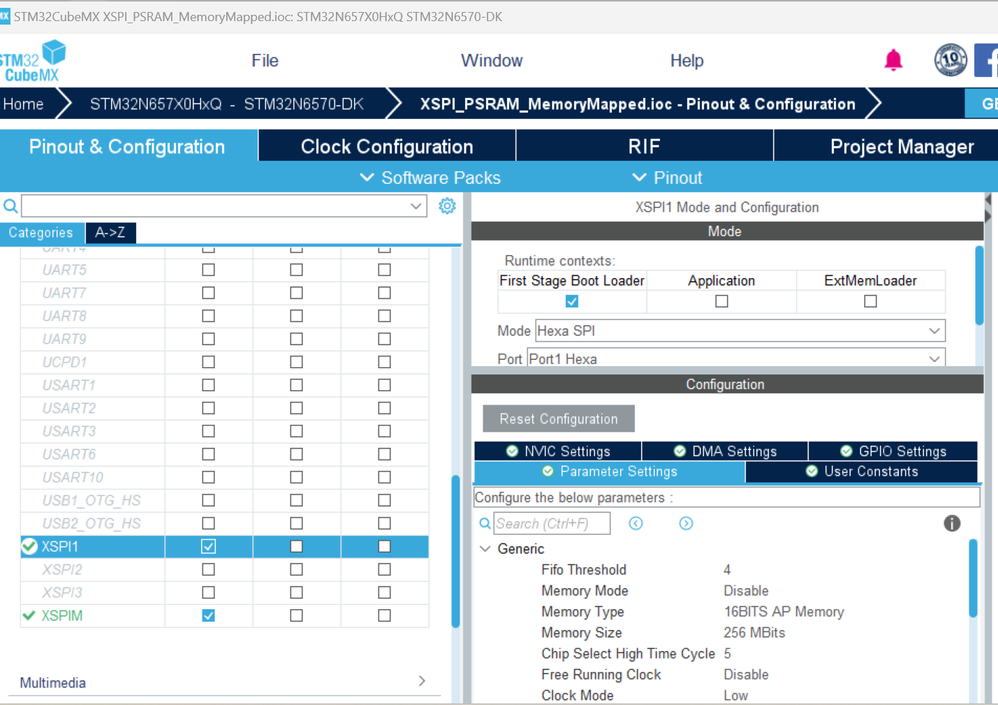The image size is (998, 705).
Task: Select Pinout & Configuration tab
Action: (x=127, y=146)
